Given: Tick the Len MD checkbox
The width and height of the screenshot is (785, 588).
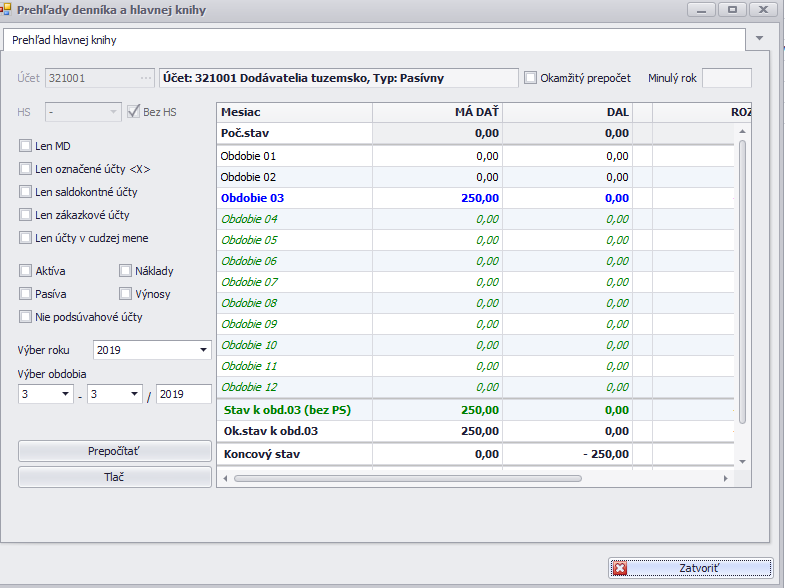Looking at the screenshot, I should click(x=25, y=146).
